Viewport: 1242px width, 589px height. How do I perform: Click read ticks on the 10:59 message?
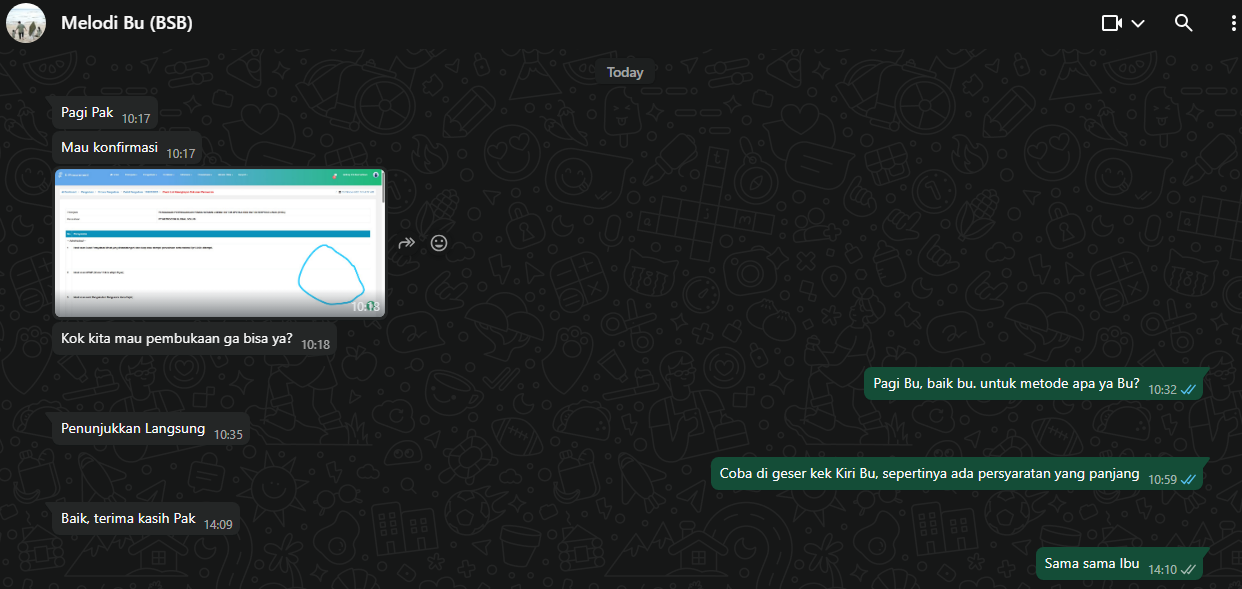point(1188,479)
